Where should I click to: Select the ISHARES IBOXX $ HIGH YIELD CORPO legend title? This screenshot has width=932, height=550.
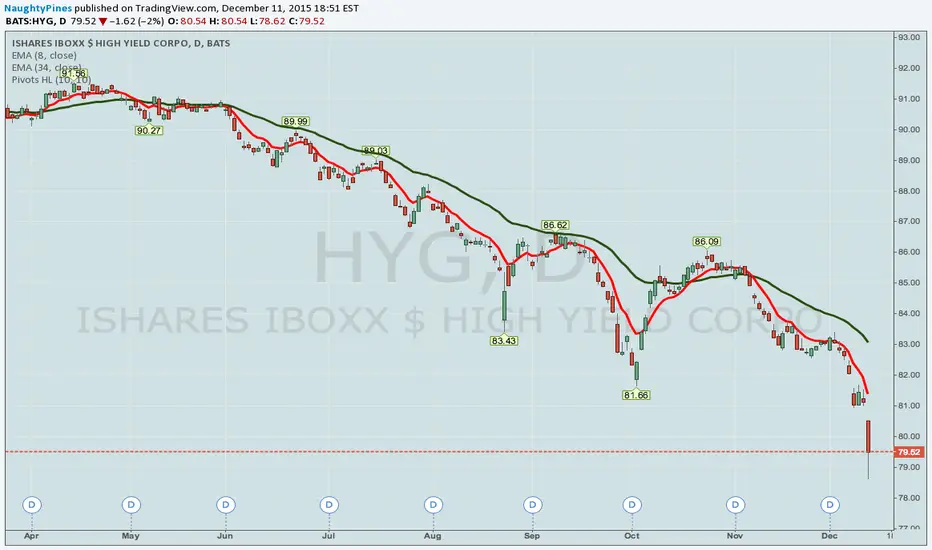pos(121,43)
